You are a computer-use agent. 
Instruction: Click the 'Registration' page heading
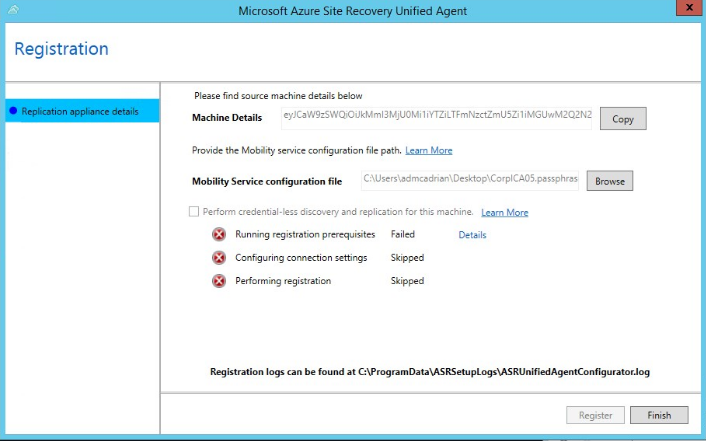coord(61,49)
